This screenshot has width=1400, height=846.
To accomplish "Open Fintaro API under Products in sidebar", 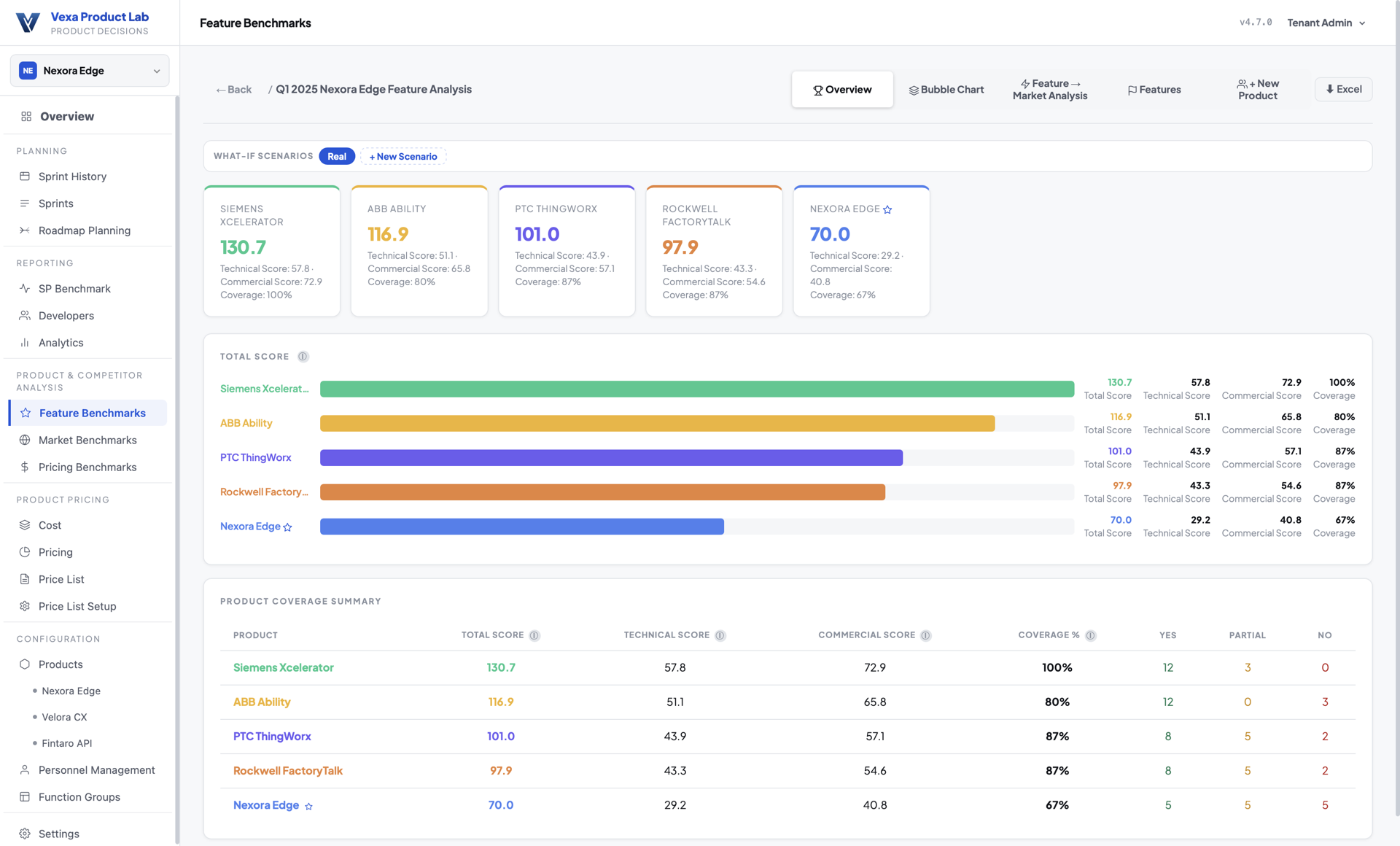I will pos(67,743).
